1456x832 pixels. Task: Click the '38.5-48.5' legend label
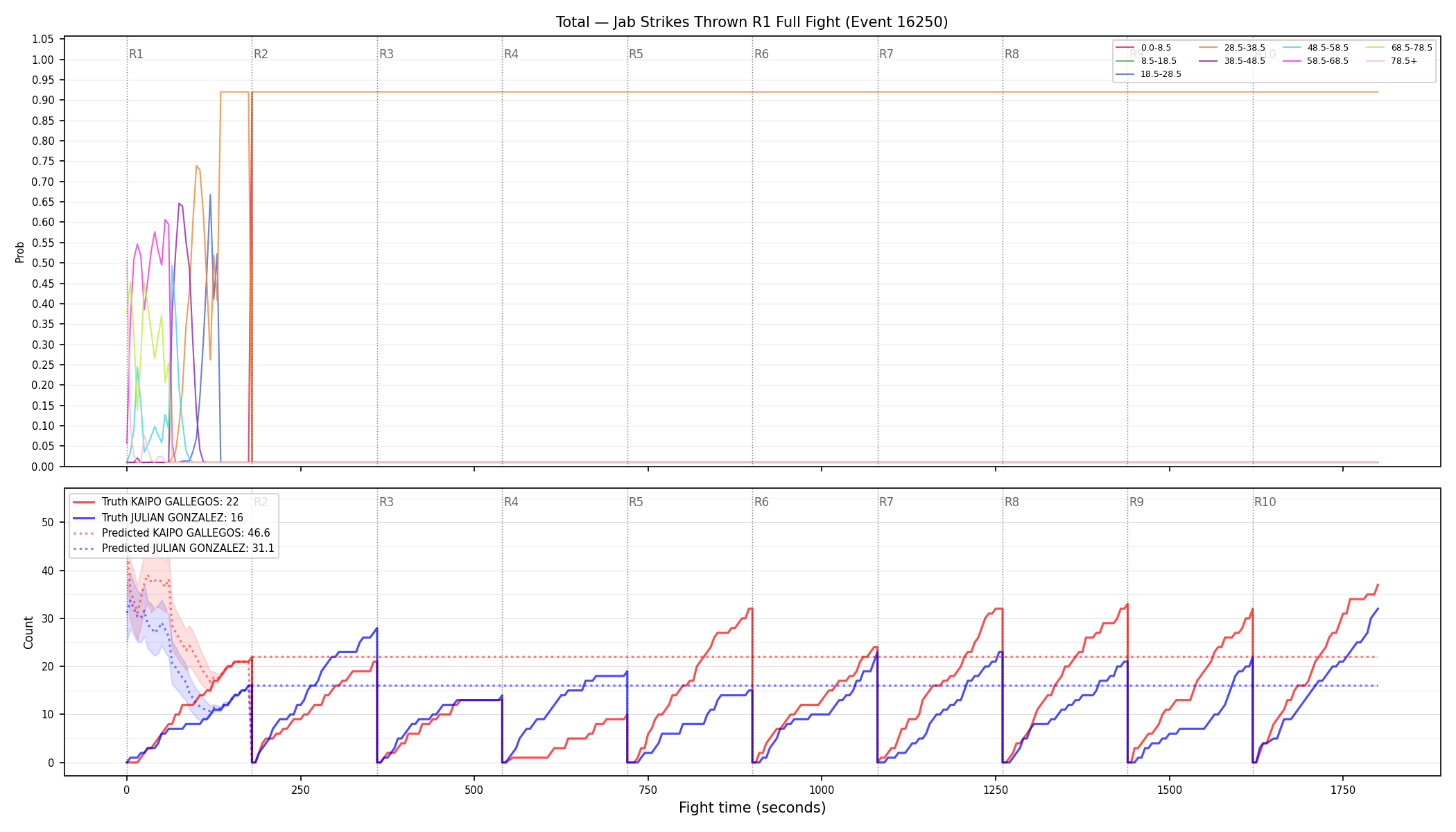(x=1245, y=61)
